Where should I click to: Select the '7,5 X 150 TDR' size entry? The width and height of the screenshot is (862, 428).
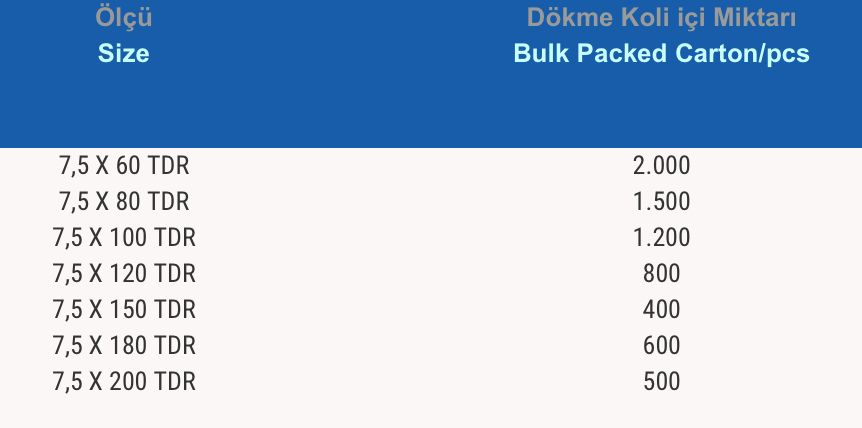[x=124, y=310]
